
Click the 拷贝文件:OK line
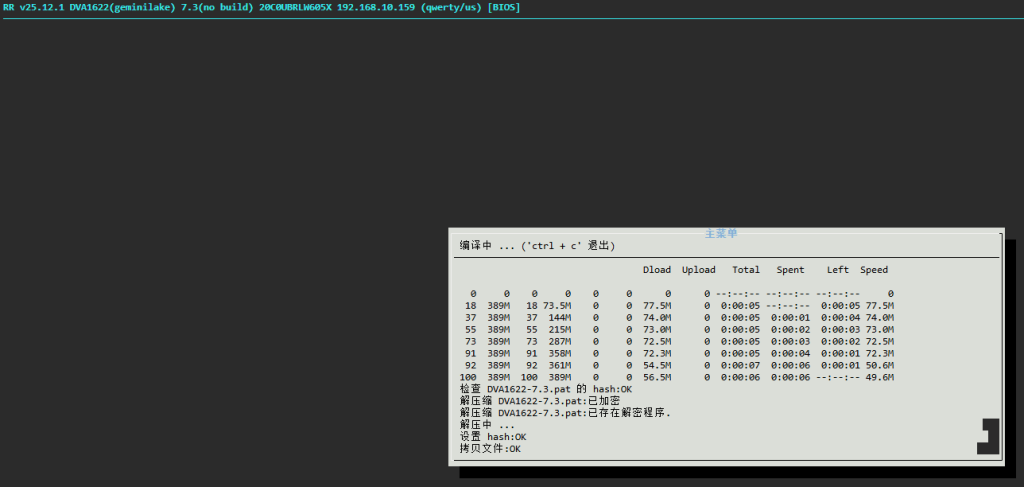pyautogui.click(x=490, y=449)
